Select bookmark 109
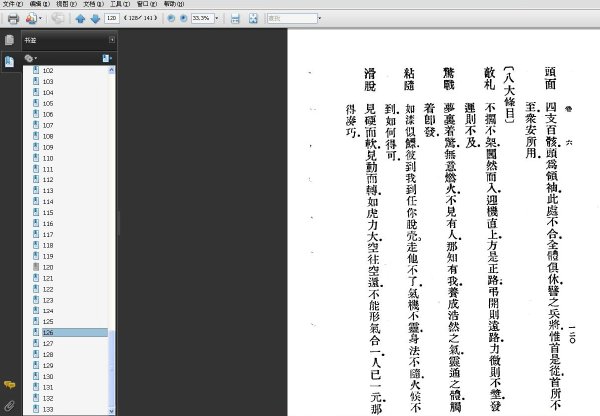 (48, 147)
